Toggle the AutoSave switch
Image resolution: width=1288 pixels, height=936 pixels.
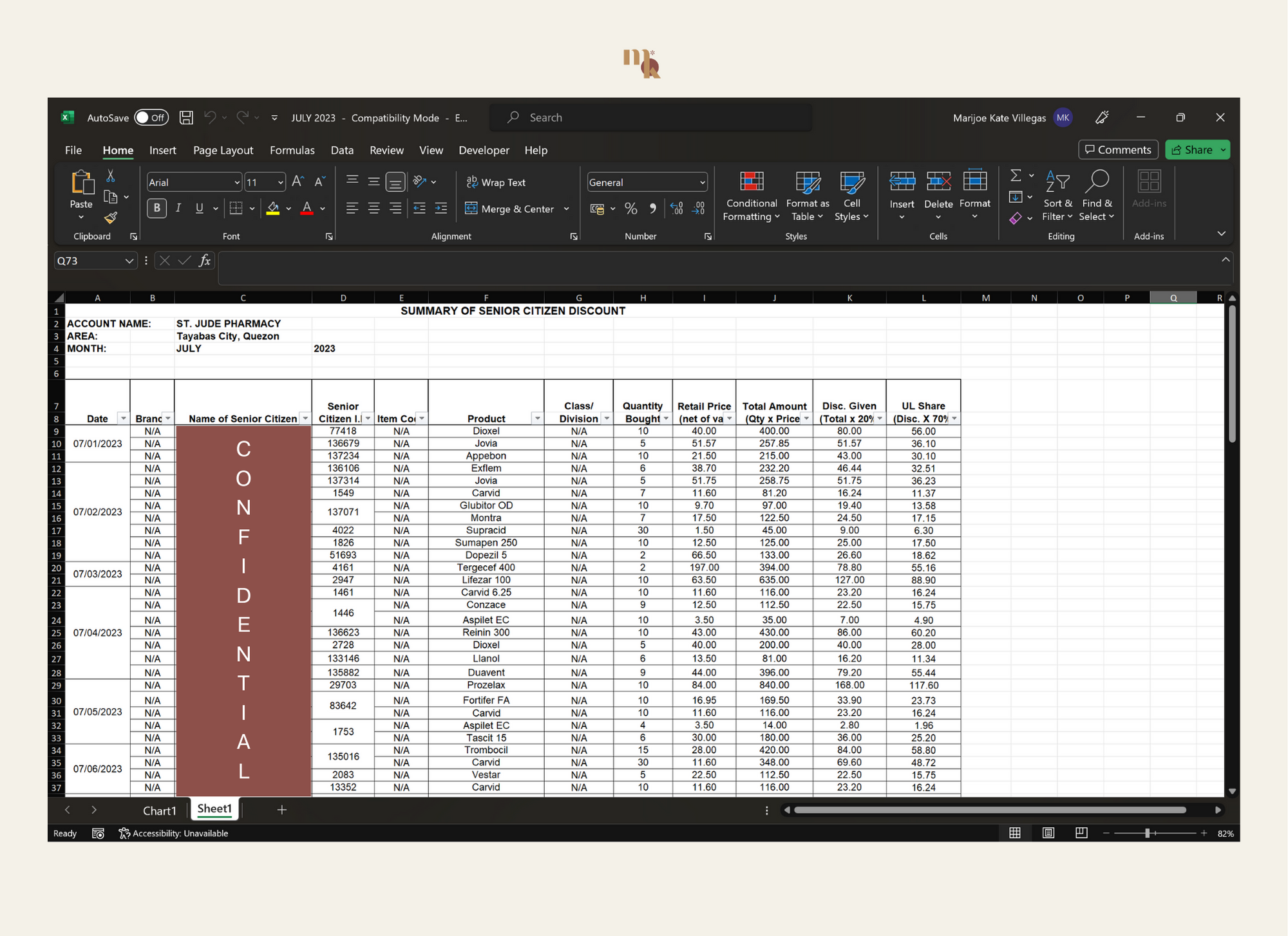coord(151,118)
